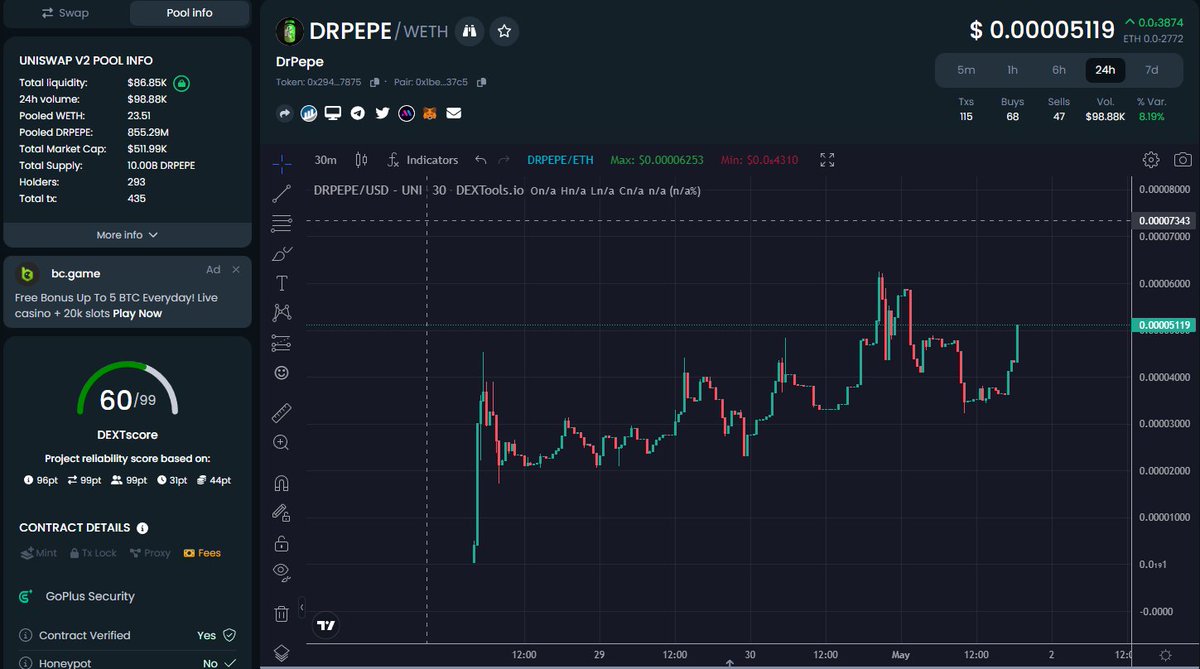The image size is (1200, 669).
Task: Select the 24h stats timeframe
Action: [1105, 70]
